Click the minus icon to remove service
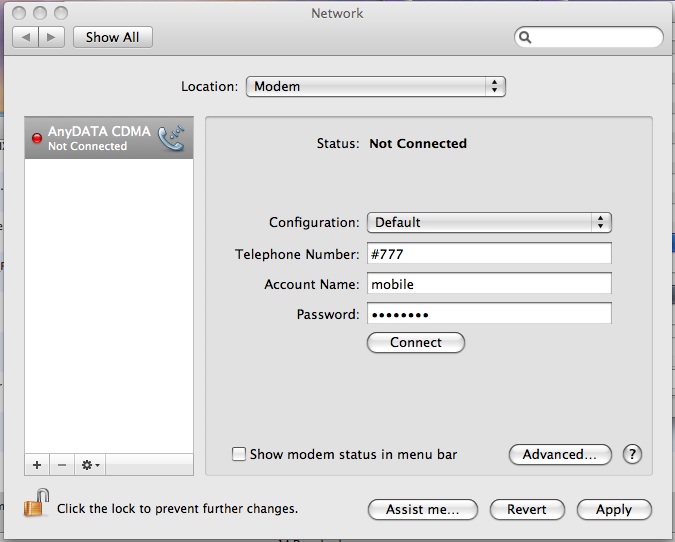675x542 pixels. click(61, 465)
